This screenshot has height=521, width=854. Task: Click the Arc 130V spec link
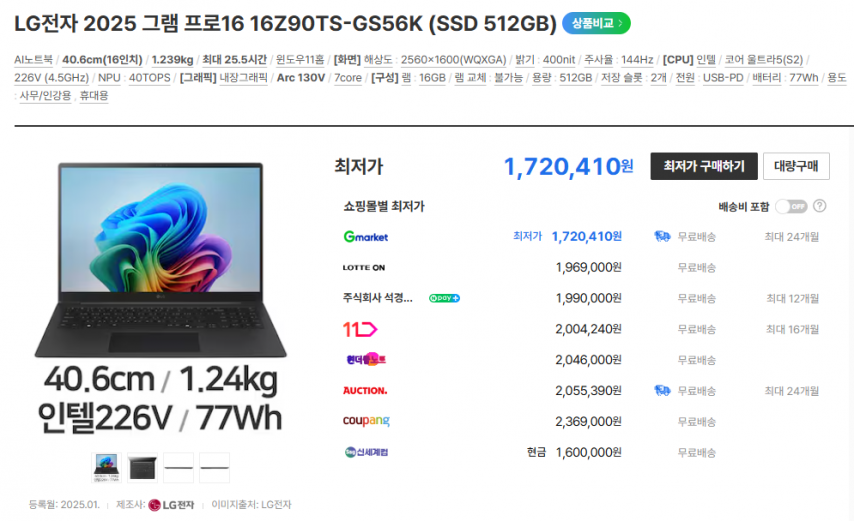point(300,77)
